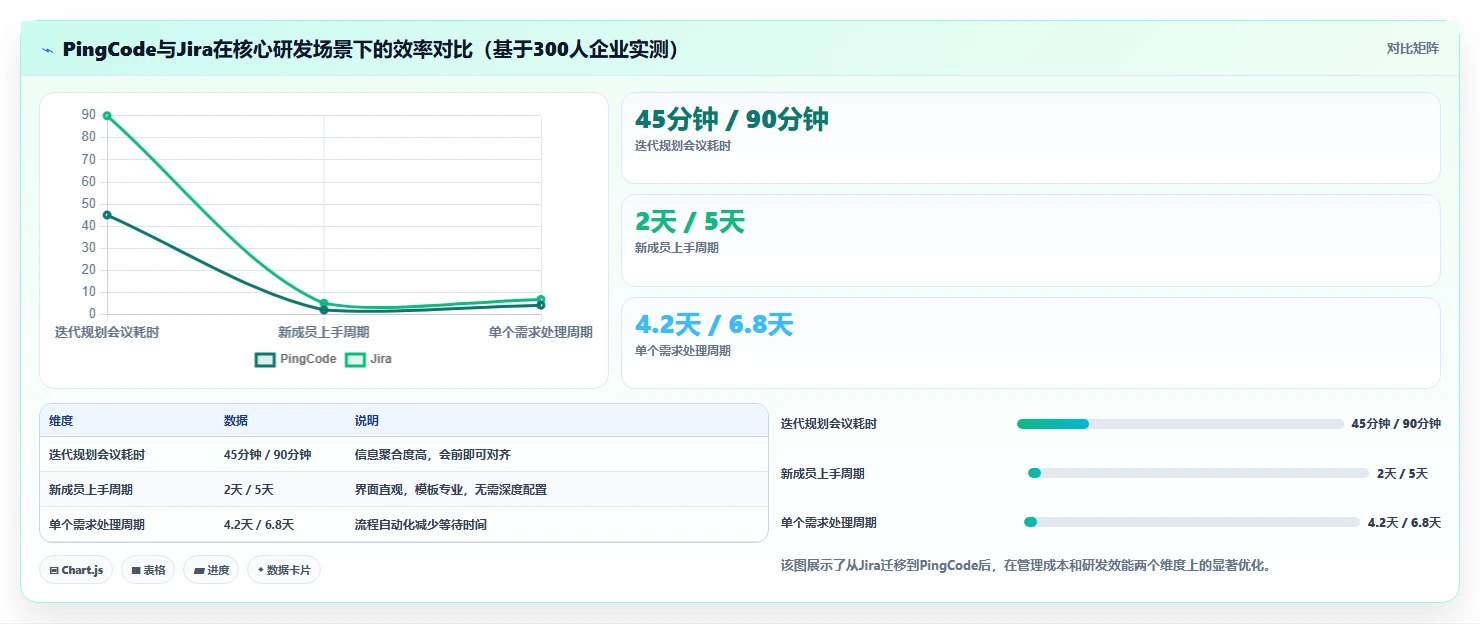
Task: Click the PingCode data point at 45
Action: [x=107, y=215]
